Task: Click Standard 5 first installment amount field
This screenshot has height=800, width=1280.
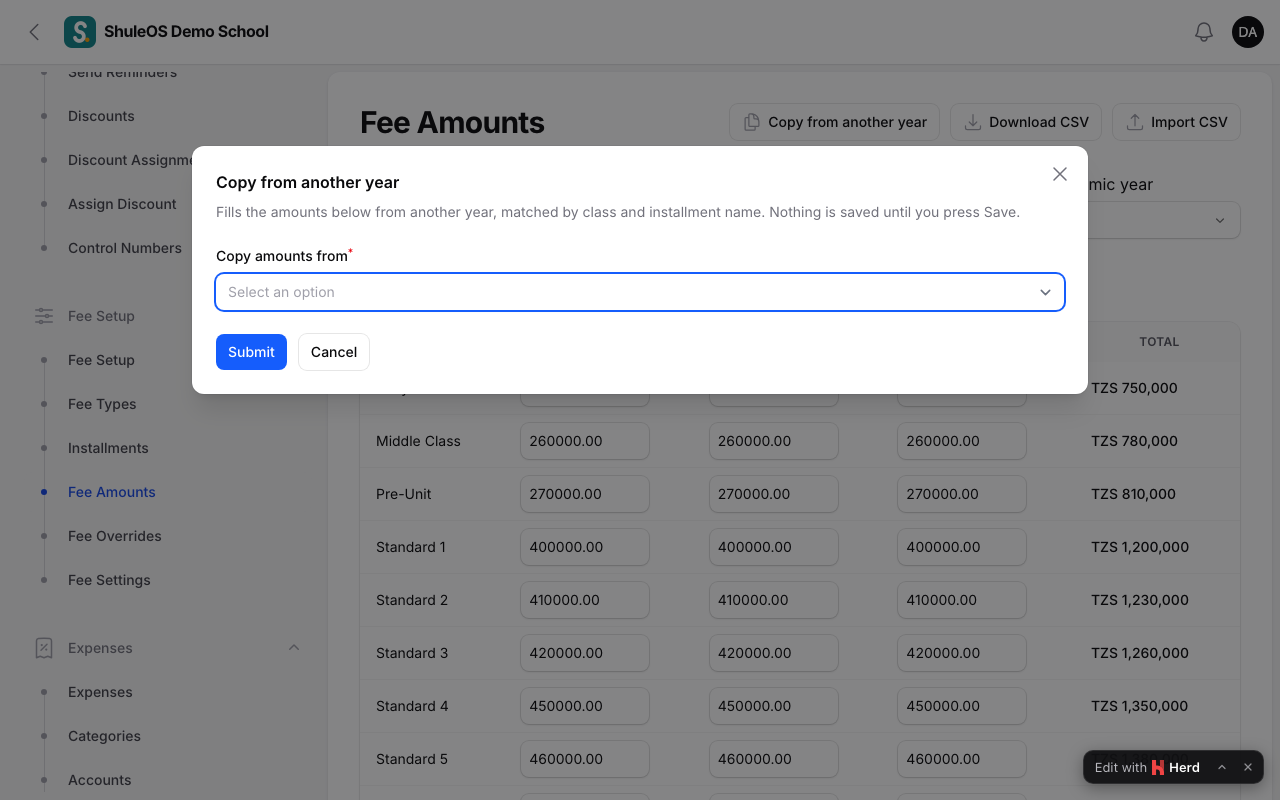Action: click(x=585, y=759)
